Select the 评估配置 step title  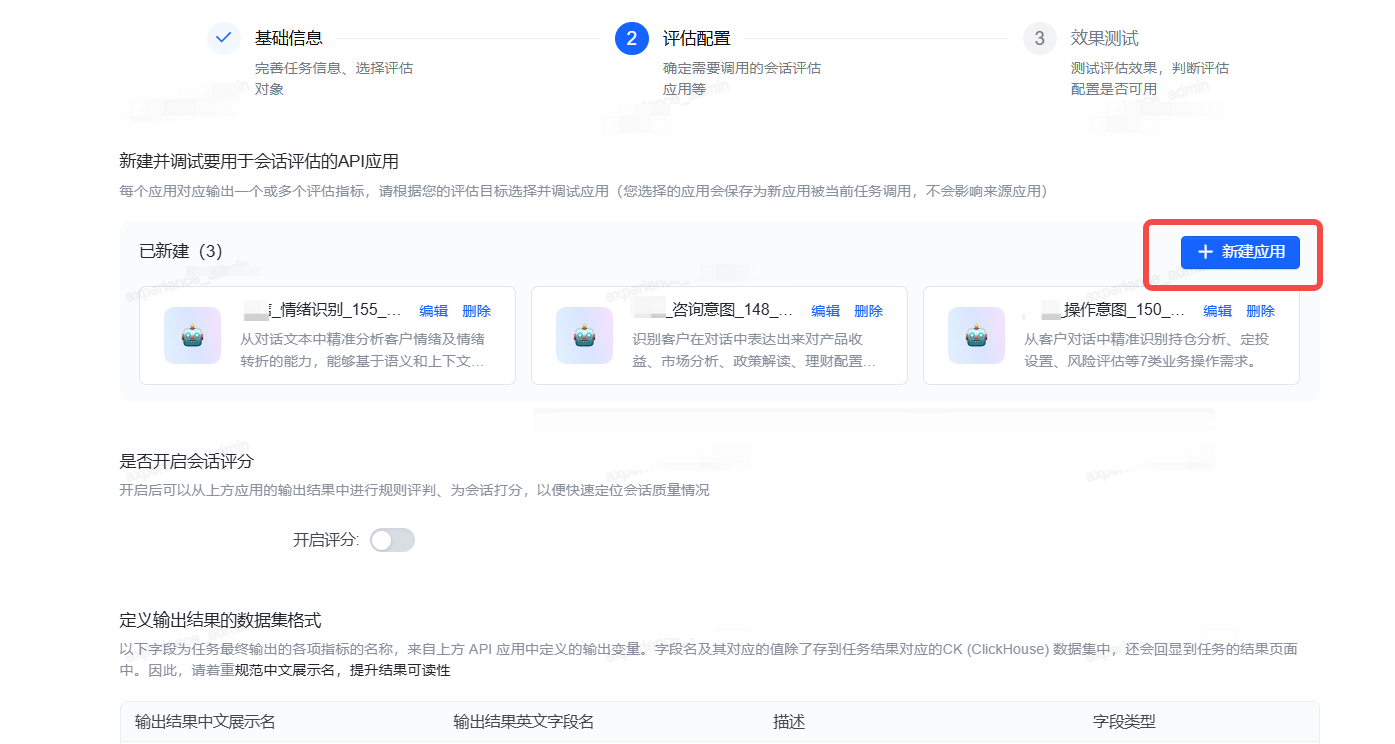pyautogui.click(x=697, y=38)
